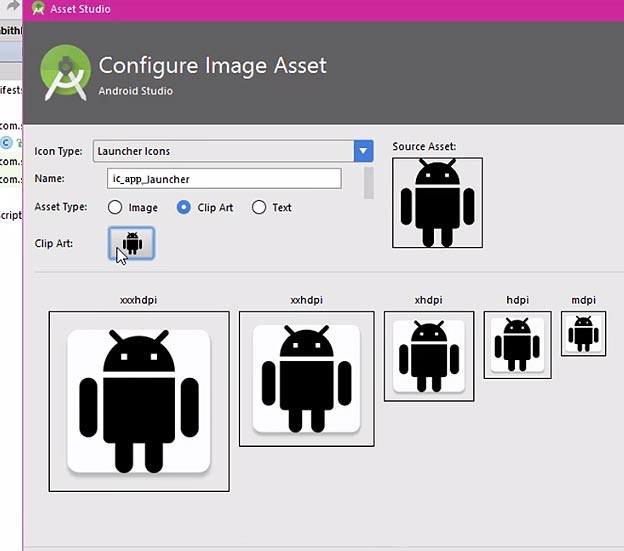Click the Source Asset: label
Screen dimensions: 624x551
424,146
